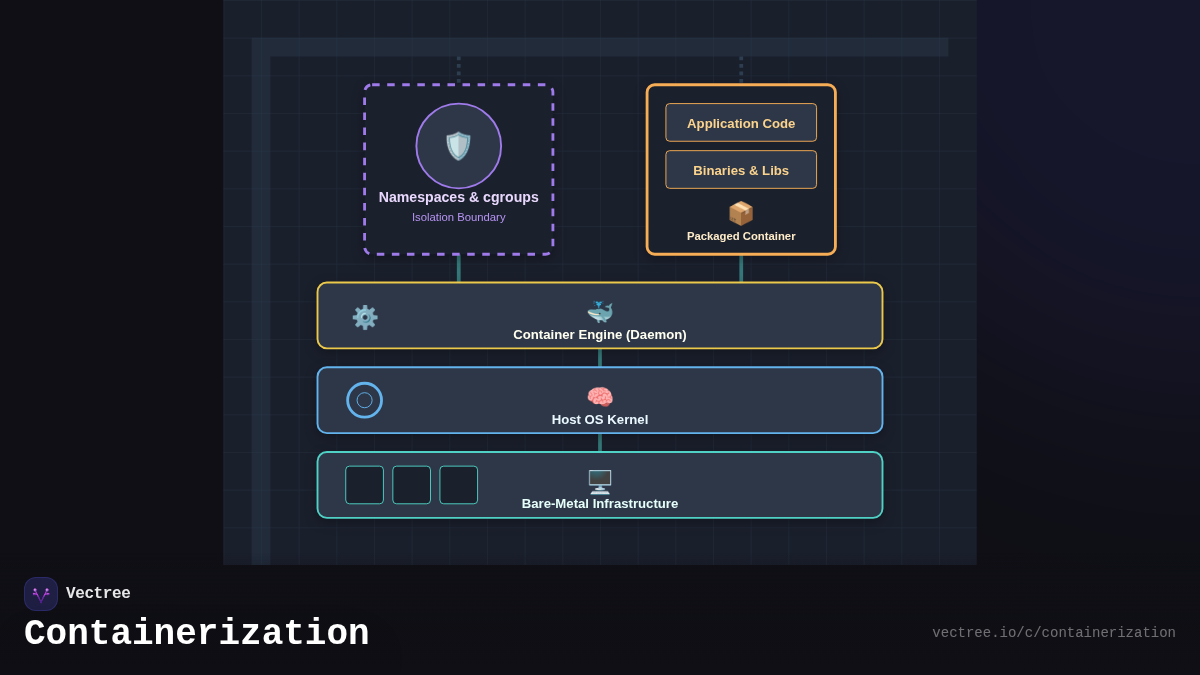This screenshot has width=1200, height=675.
Task: Click the blue ring icon in Host OS Kernel
Action: click(365, 400)
